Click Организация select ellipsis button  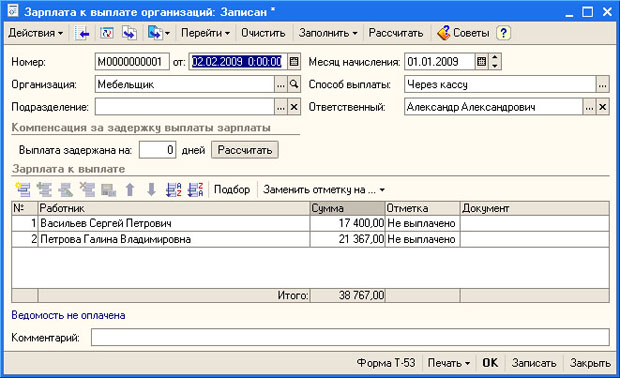click(x=281, y=84)
